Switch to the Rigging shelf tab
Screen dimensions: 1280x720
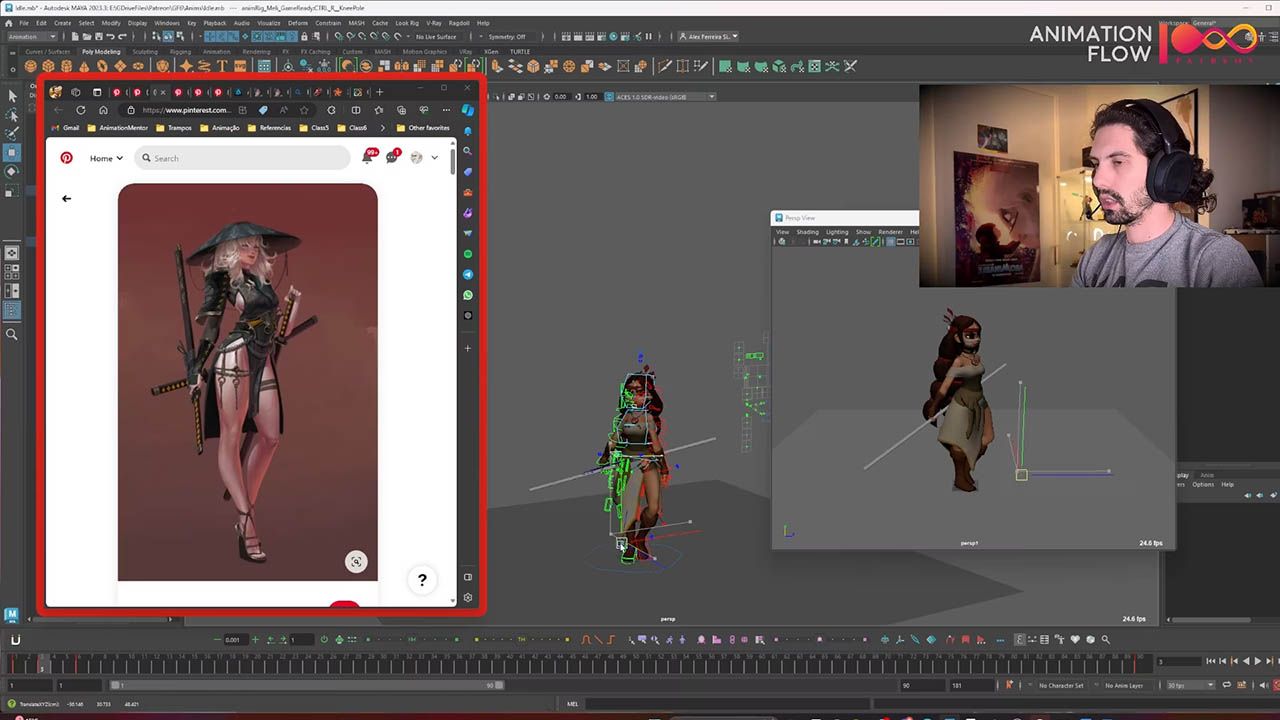[x=180, y=52]
